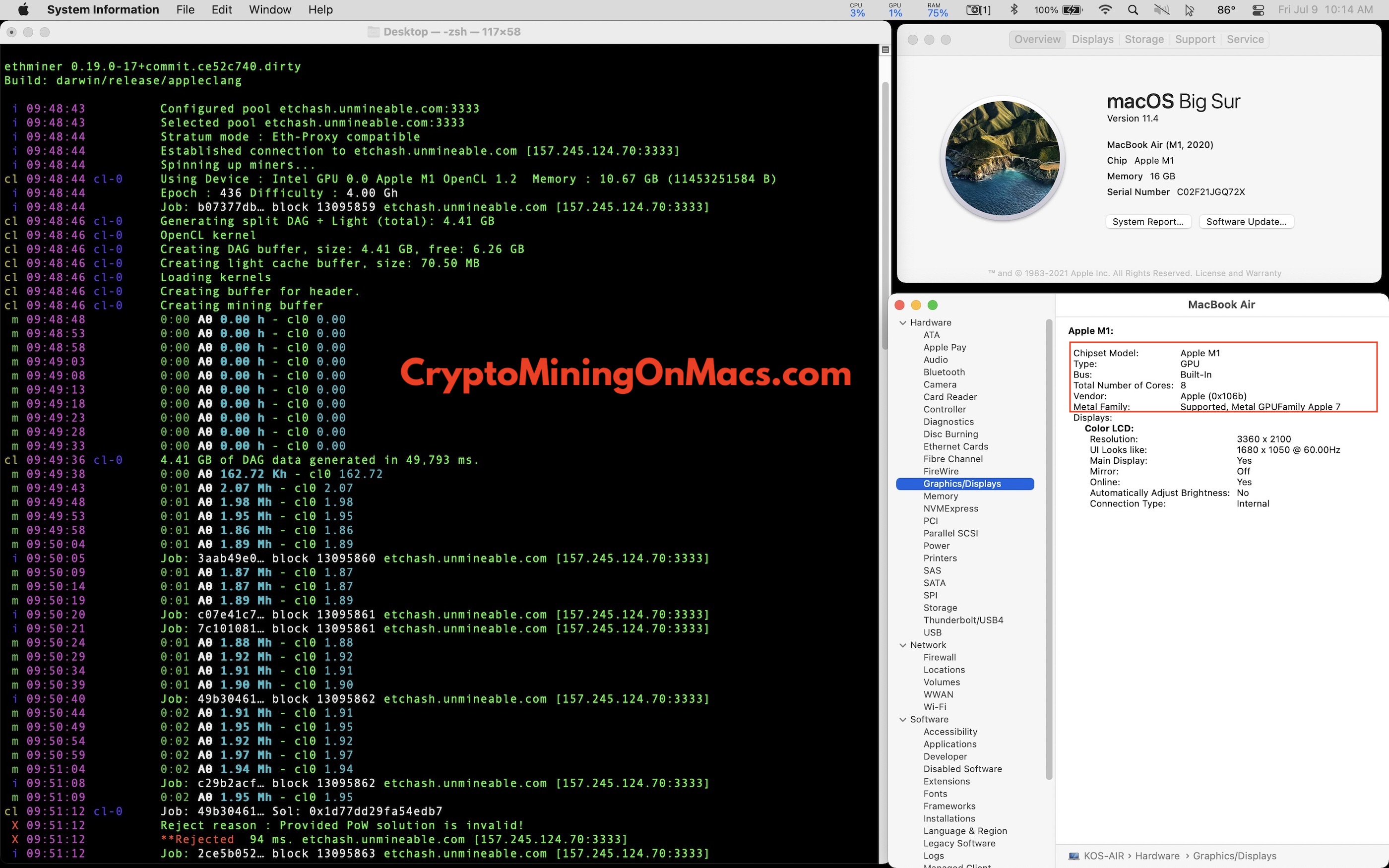Select Storage in the sidebar
Screen dimensions: 1389x868
(940, 608)
